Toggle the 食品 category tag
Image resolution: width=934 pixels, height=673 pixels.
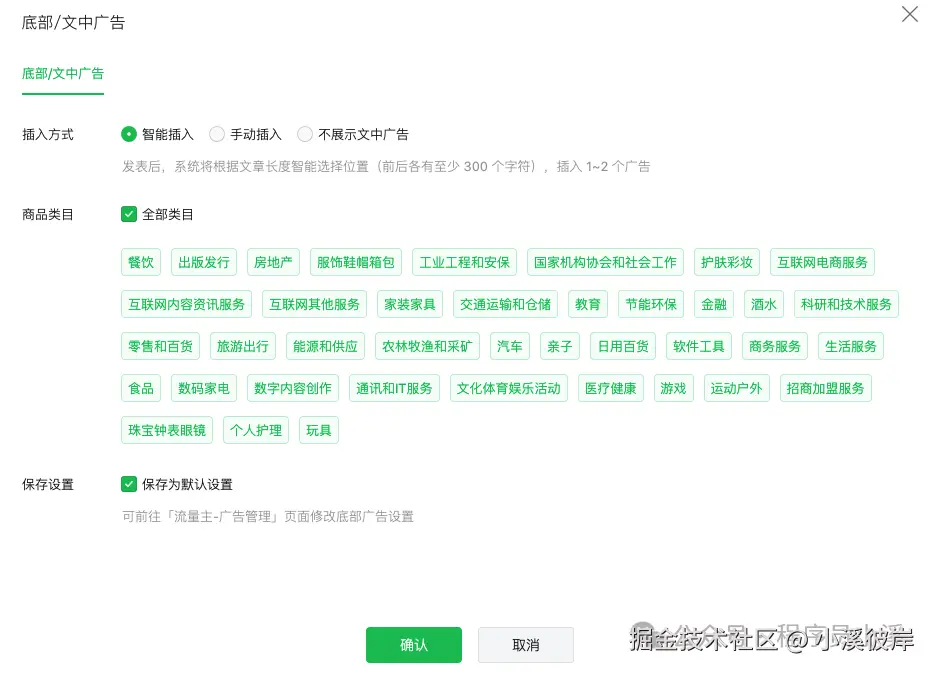coord(140,388)
